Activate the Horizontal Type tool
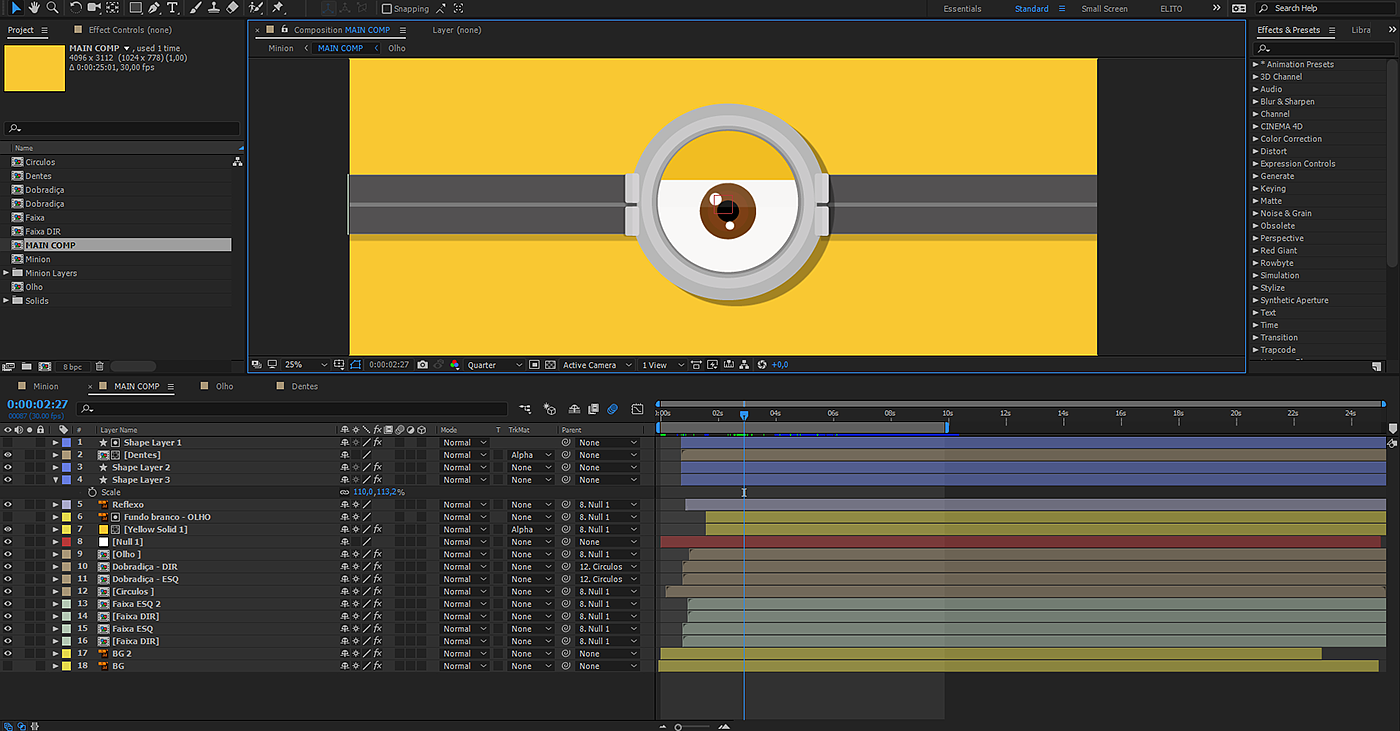This screenshot has height=731, width=1400. pyautogui.click(x=172, y=8)
